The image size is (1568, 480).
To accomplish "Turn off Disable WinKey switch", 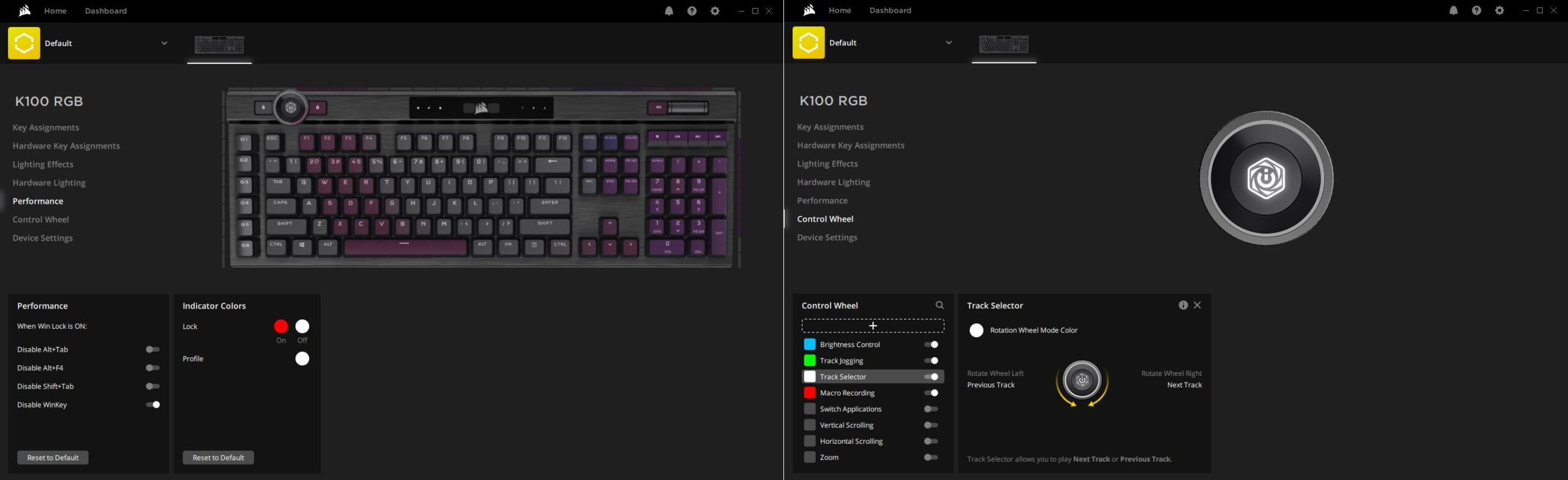I will pyautogui.click(x=153, y=405).
